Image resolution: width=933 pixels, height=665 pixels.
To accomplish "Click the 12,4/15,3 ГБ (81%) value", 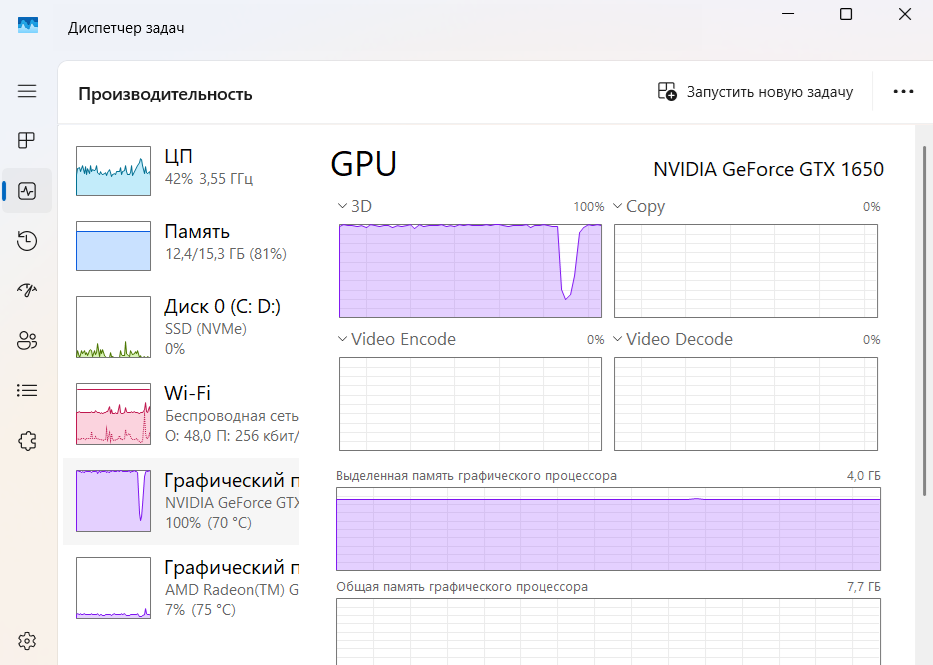I will pos(226,254).
